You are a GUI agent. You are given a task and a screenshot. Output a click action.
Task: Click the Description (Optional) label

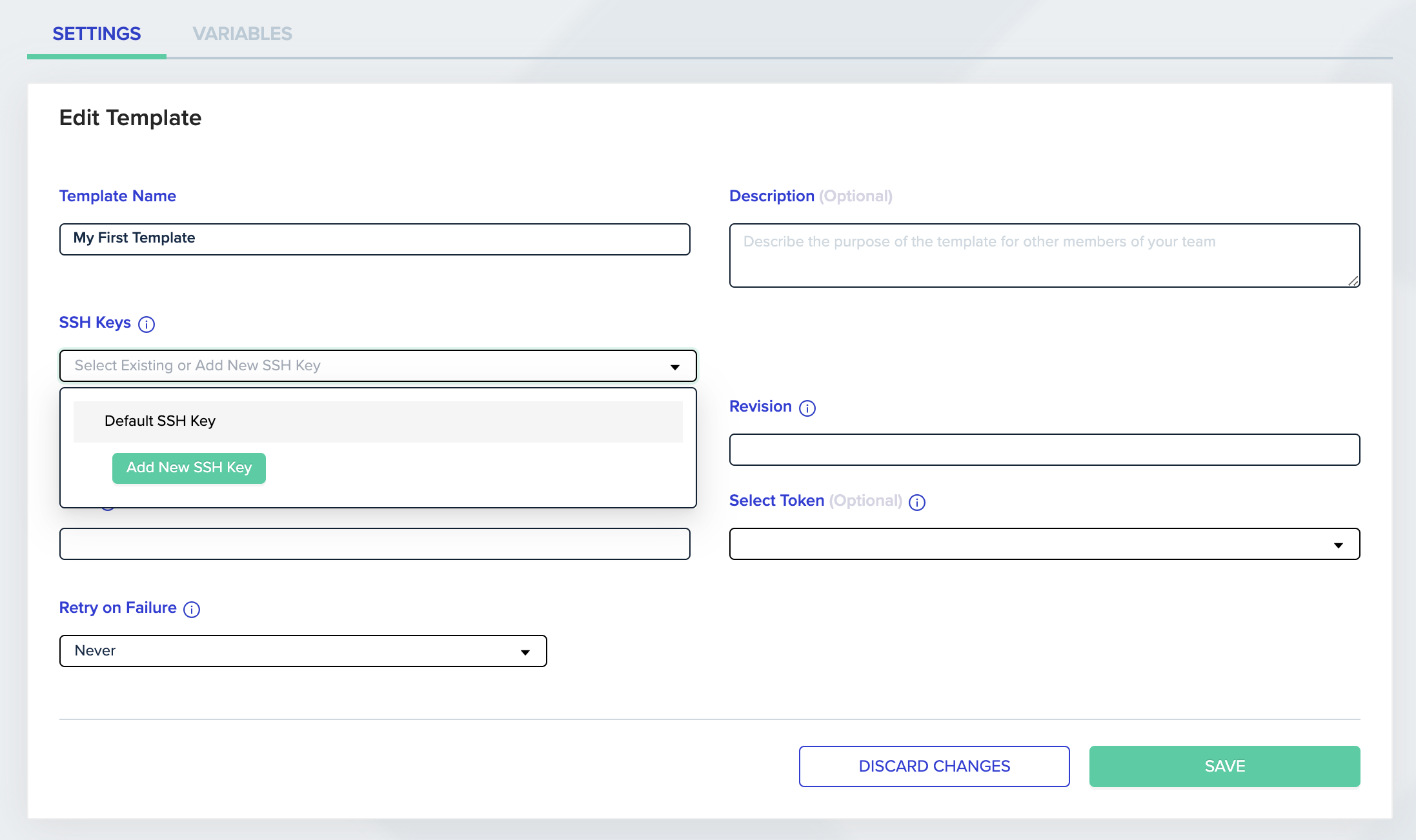(x=811, y=196)
